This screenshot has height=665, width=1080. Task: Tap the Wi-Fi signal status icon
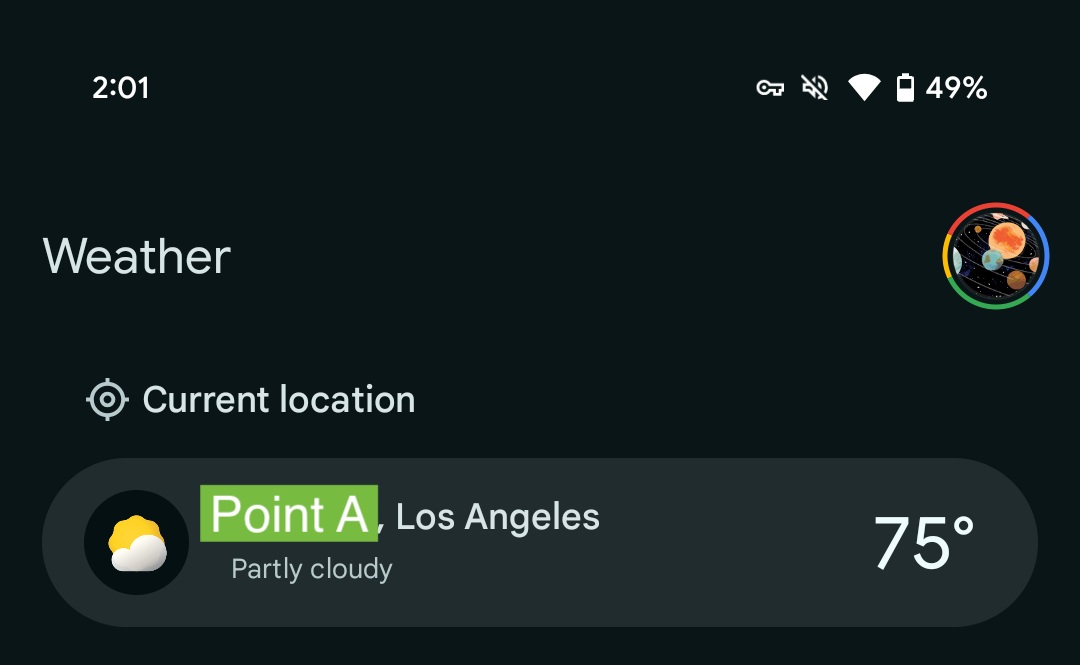[x=864, y=88]
